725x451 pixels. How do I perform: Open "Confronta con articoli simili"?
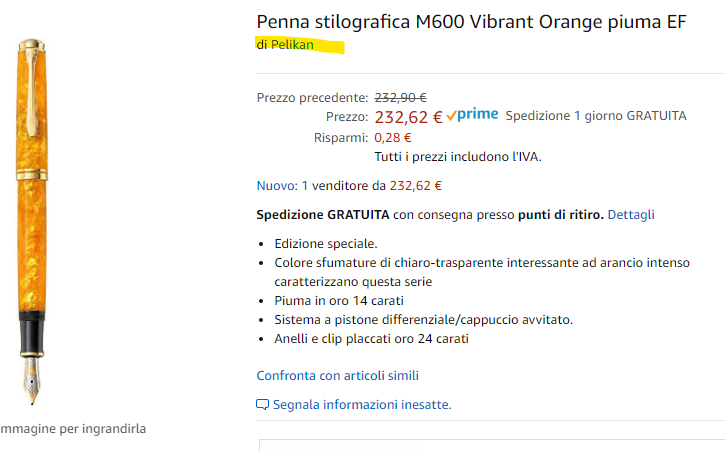tap(337, 376)
